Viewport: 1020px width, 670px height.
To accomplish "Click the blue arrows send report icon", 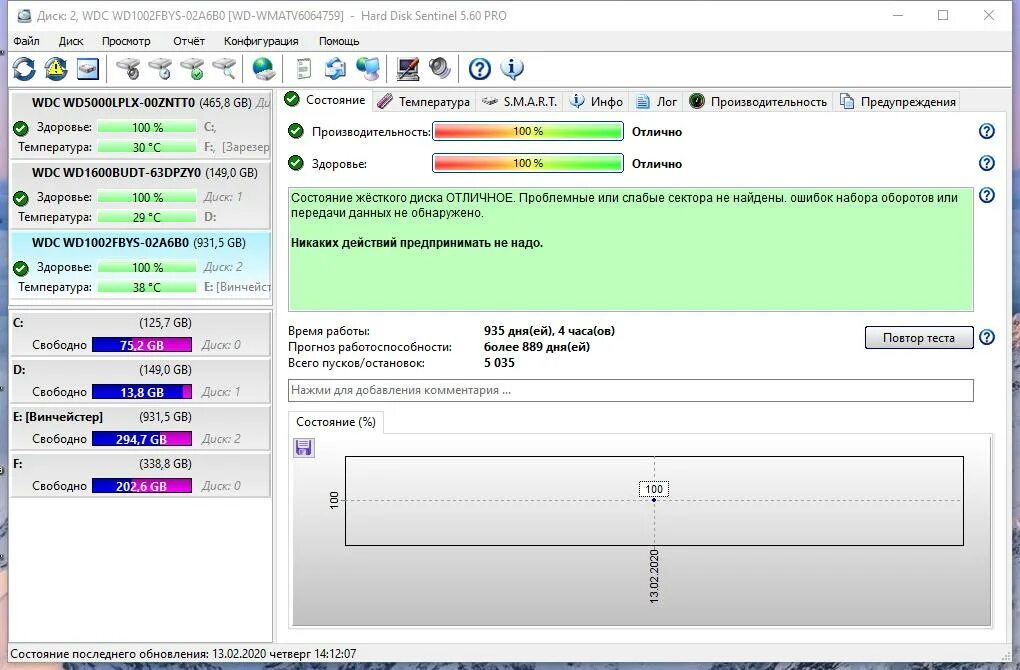I will tap(336, 68).
